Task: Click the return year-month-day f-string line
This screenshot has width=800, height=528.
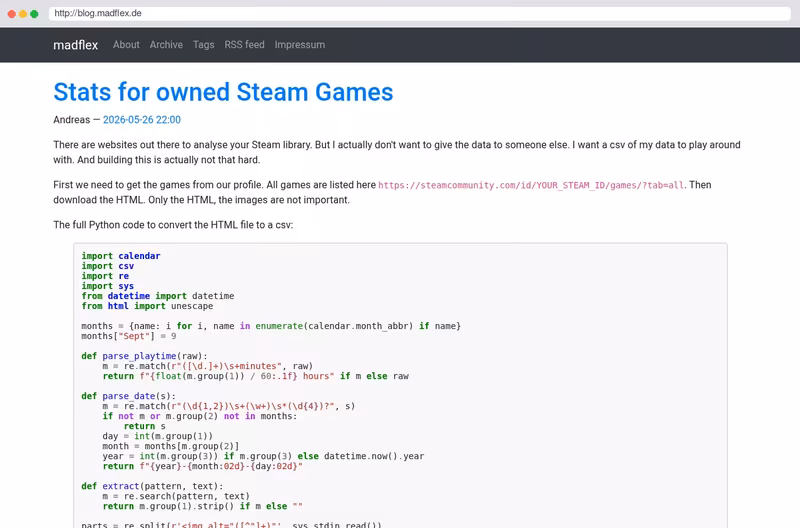Action: click(x=203, y=466)
